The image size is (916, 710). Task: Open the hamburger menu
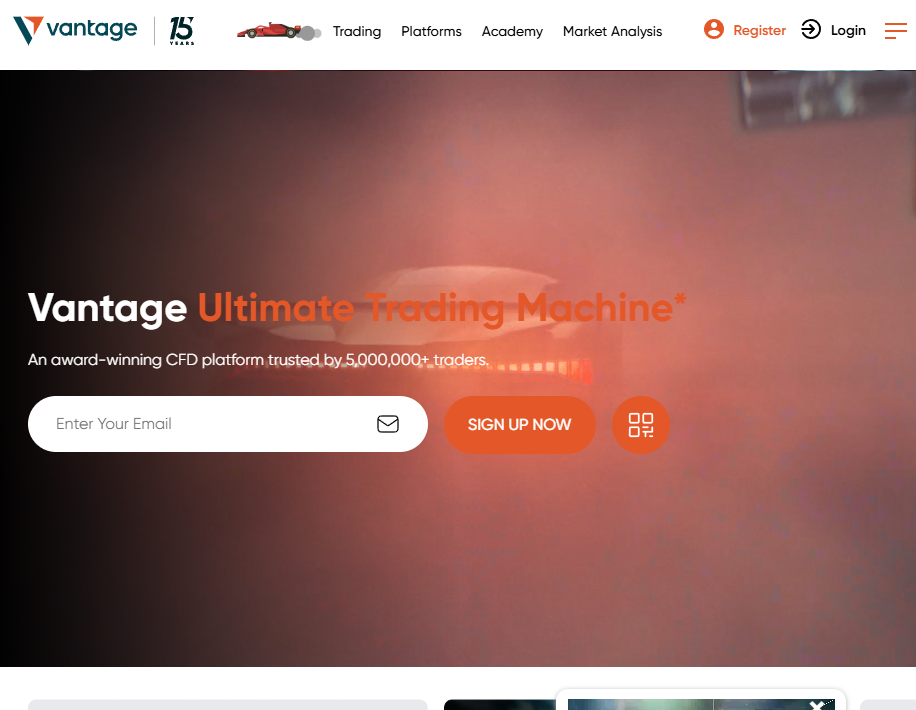[x=896, y=31]
